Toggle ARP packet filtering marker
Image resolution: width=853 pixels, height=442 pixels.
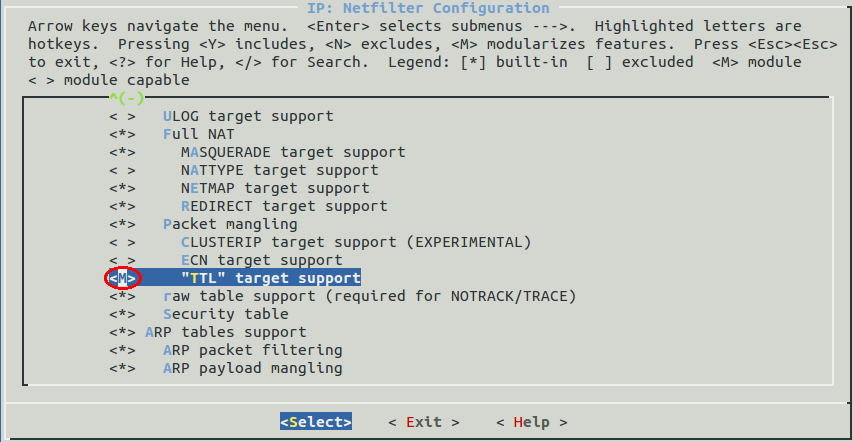click(122, 350)
